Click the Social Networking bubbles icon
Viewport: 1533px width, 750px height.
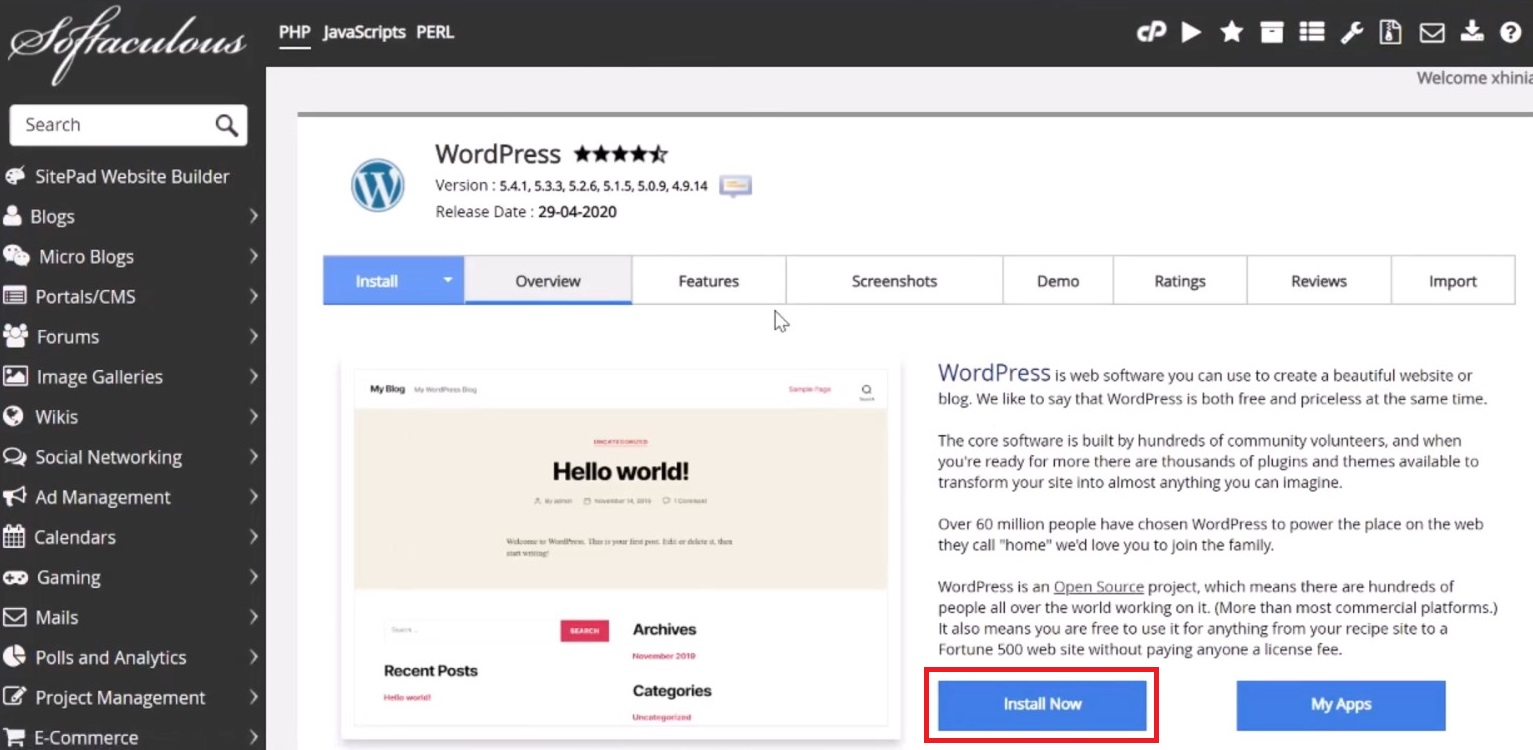tap(15, 457)
